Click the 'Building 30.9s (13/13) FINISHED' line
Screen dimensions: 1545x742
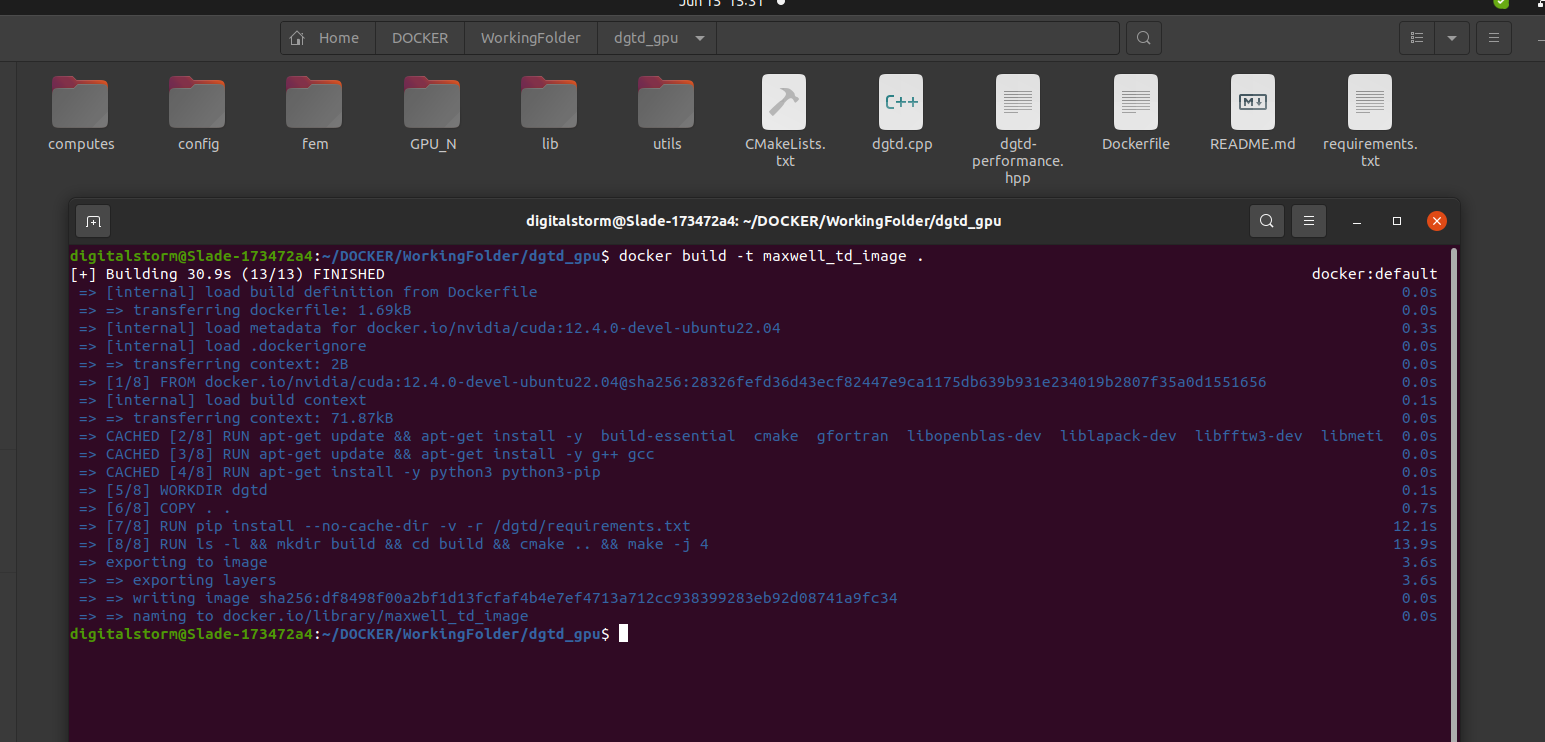pyautogui.click(x=228, y=274)
